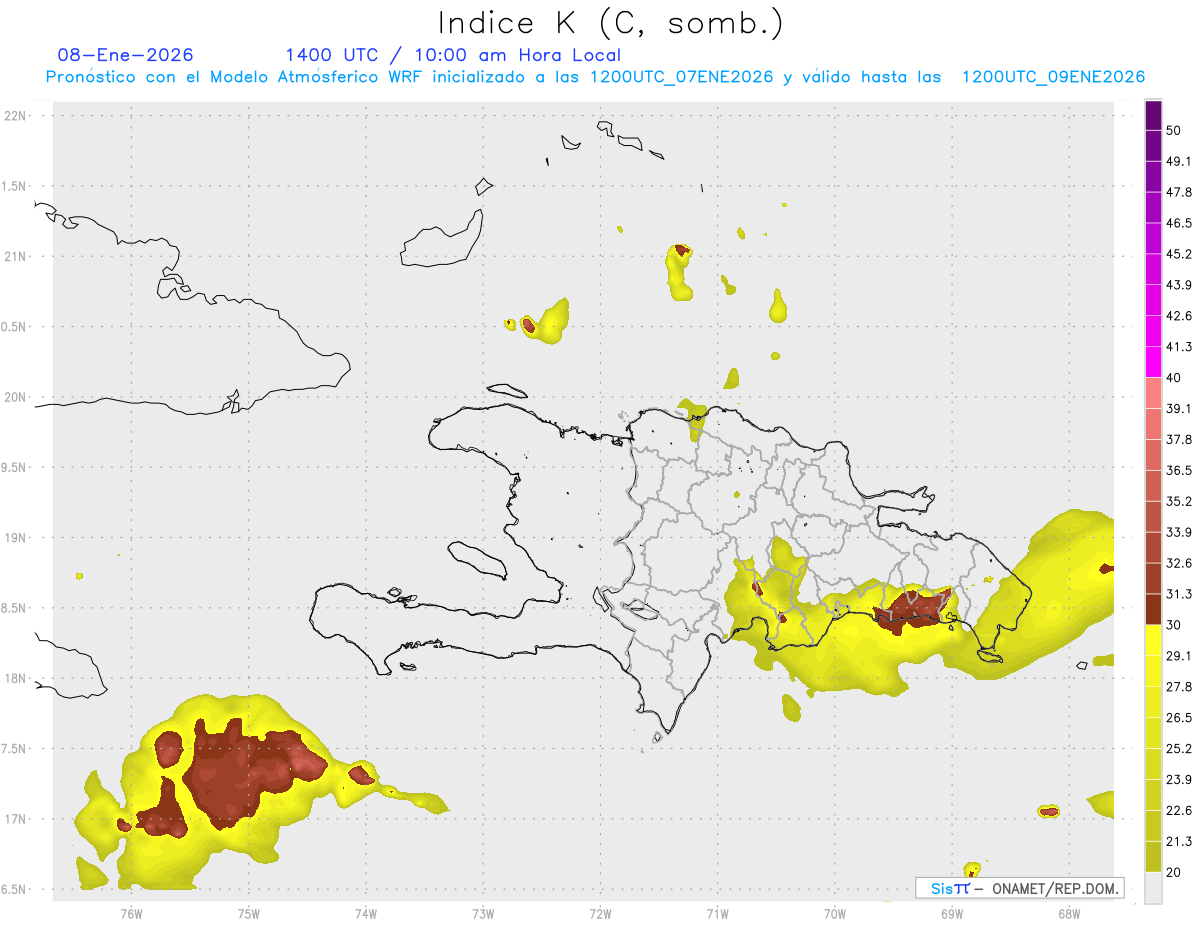This screenshot has width=1200, height=927.
Task: Click '1400 UTC / 10:00 am Hora Local'
Action: pos(453,55)
